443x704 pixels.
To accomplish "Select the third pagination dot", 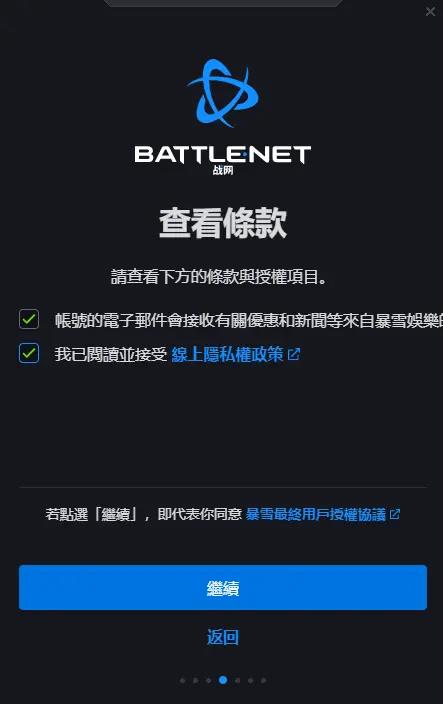I will (x=209, y=680).
